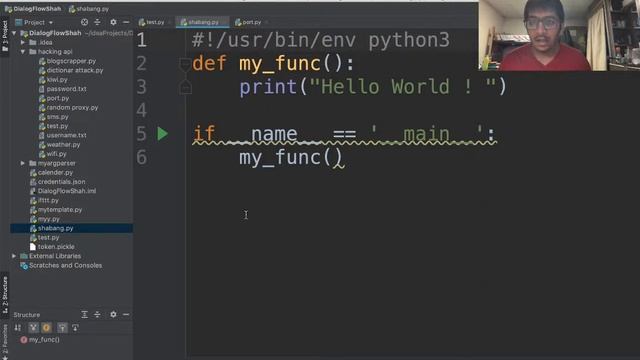
Task: Collapse all in Structure panel toolbar
Action: tap(97, 314)
